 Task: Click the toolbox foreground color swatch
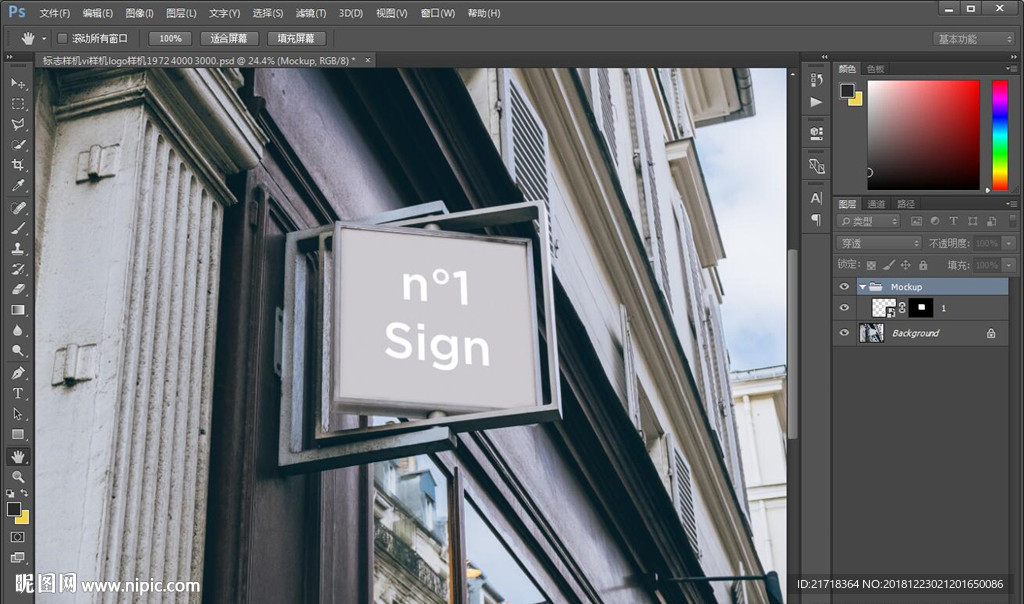tap(14, 509)
